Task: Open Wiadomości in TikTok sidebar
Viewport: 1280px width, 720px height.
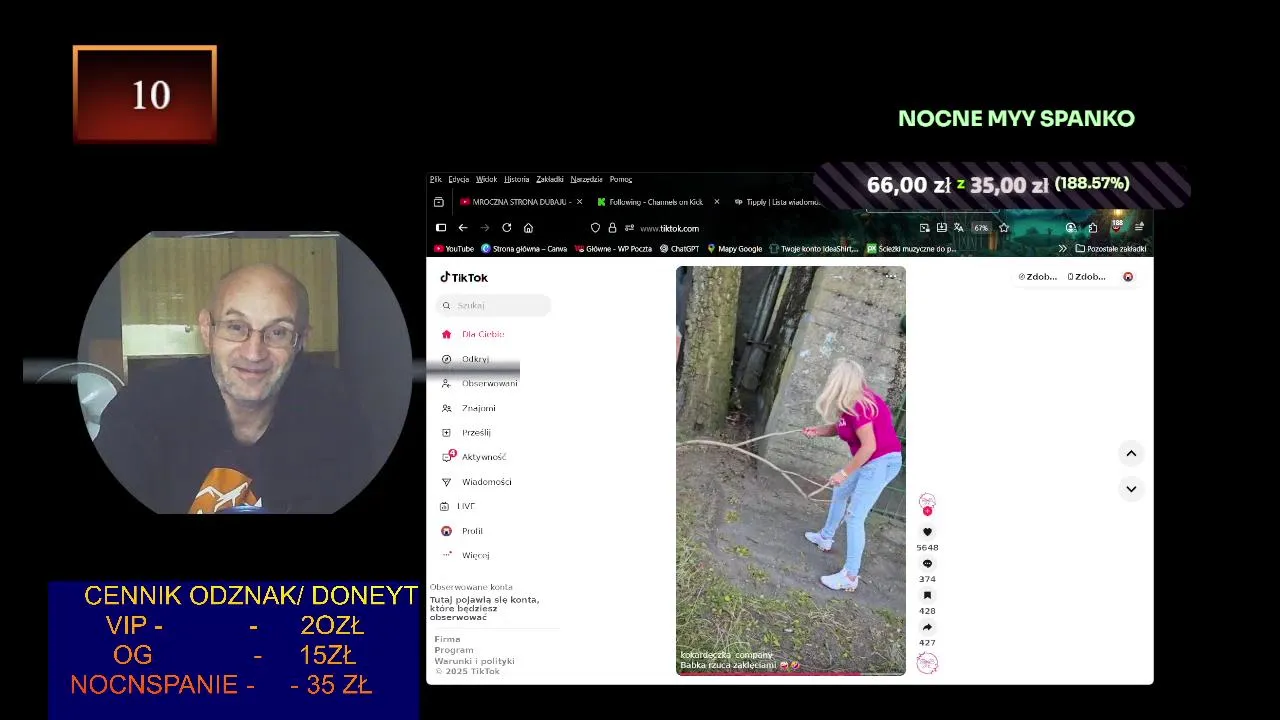Action: pyautogui.click(x=476, y=482)
